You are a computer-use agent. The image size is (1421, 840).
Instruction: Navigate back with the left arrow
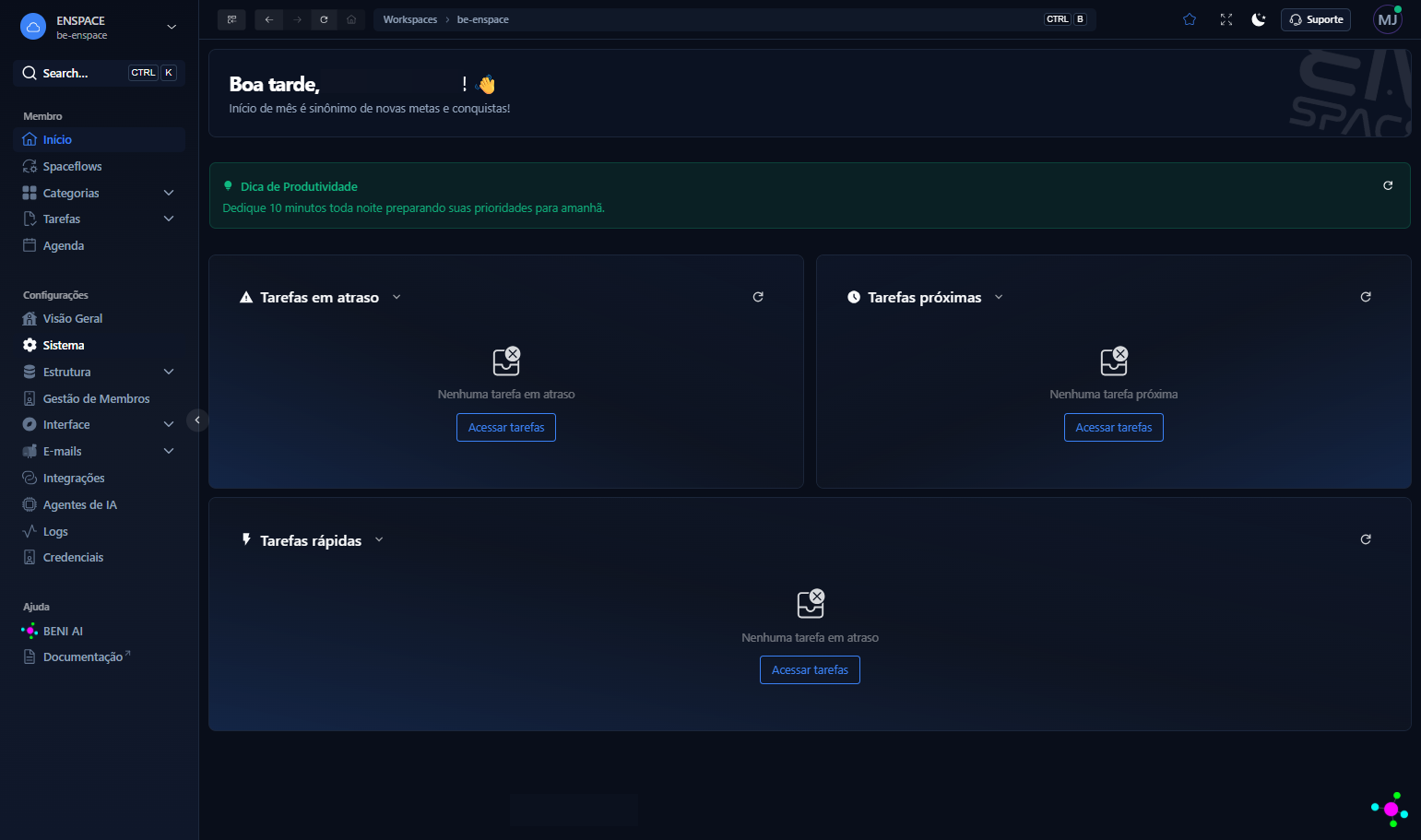click(269, 19)
